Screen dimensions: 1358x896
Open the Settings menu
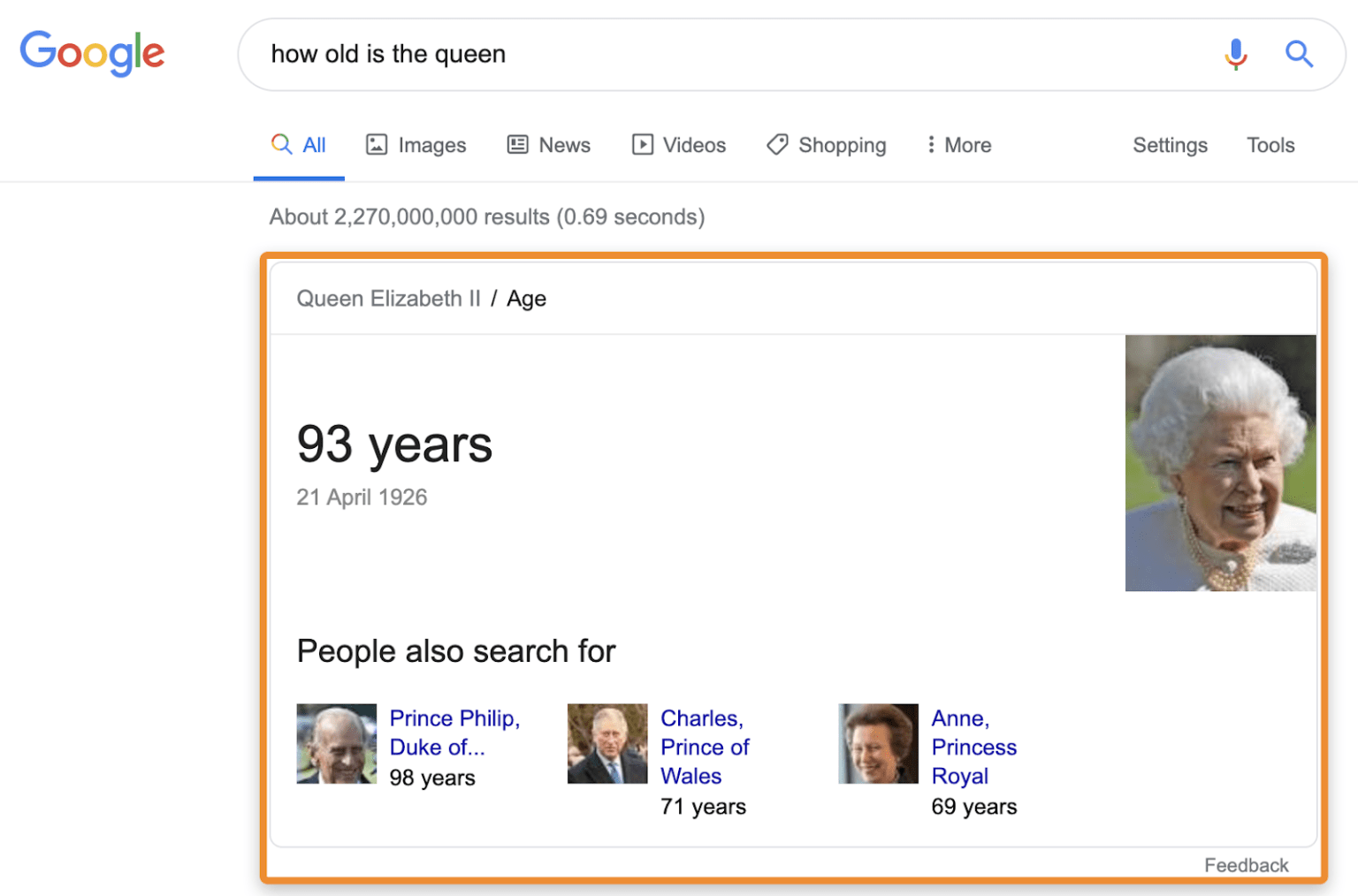[1170, 145]
